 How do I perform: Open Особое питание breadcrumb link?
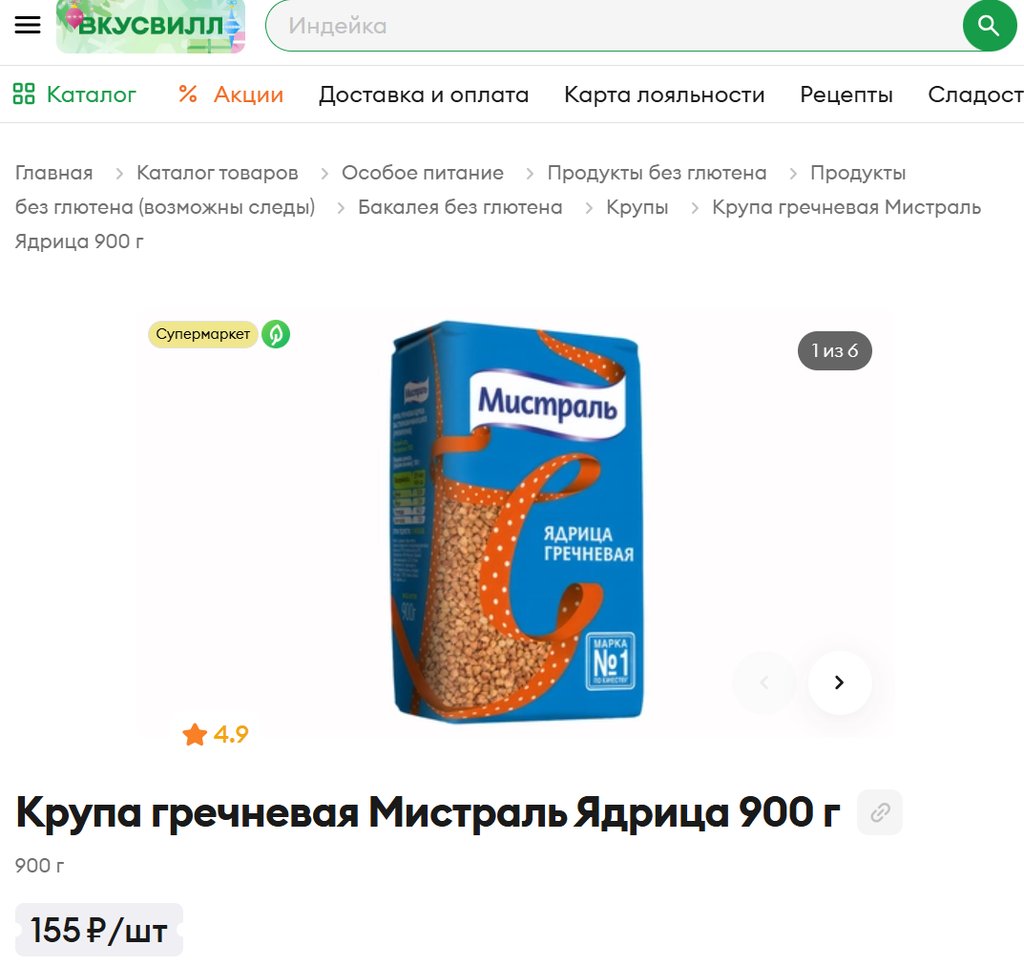(423, 173)
